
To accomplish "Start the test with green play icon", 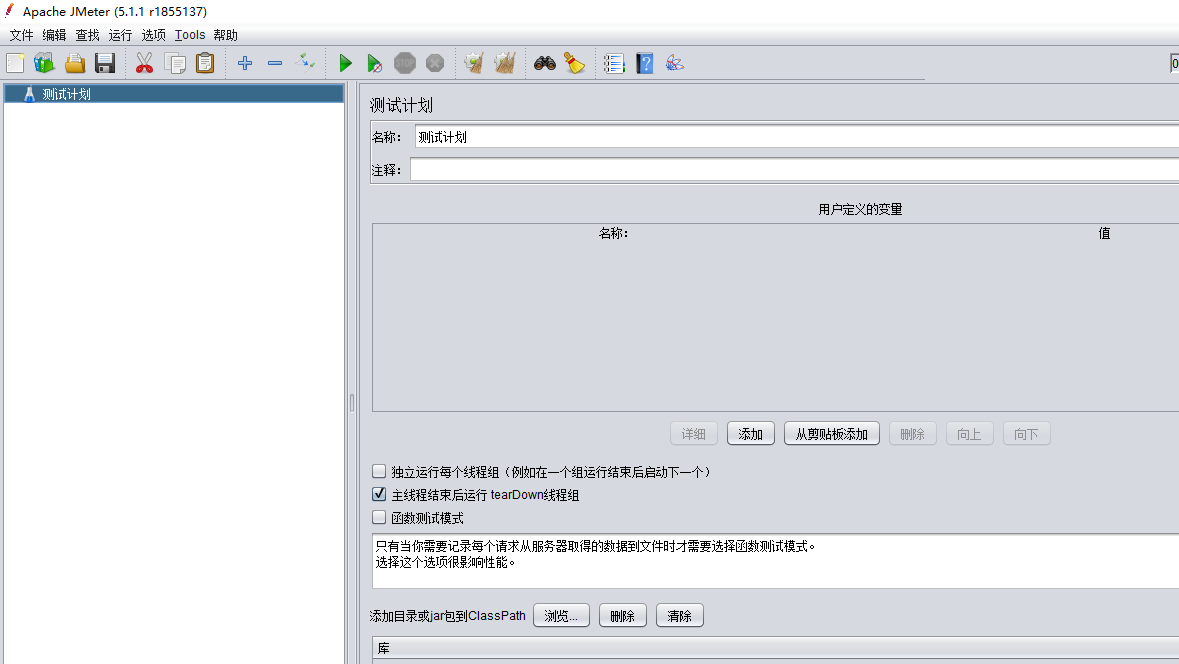I will point(345,63).
